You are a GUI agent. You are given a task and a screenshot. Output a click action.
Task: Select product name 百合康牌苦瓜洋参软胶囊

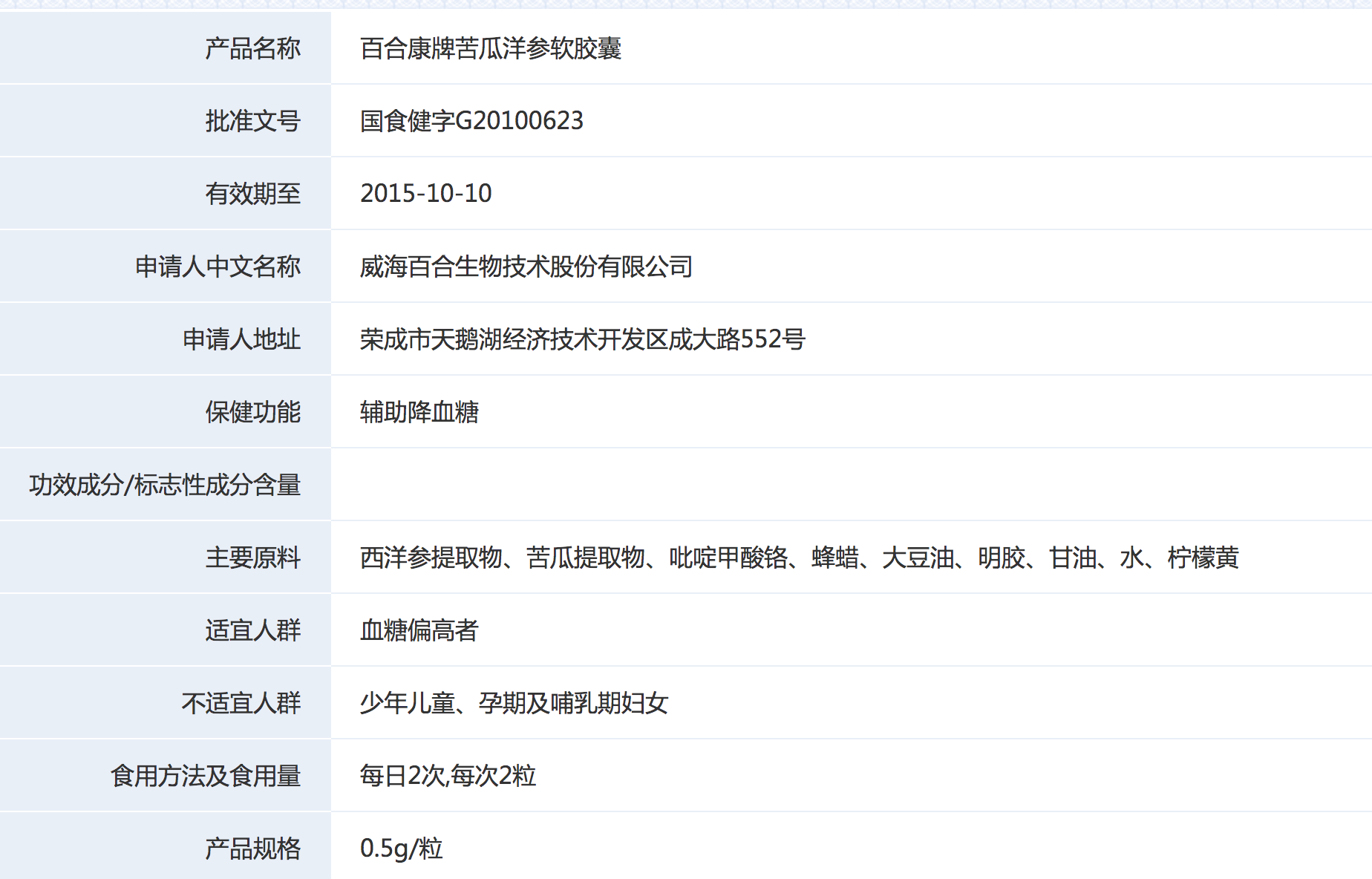pos(491,48)
